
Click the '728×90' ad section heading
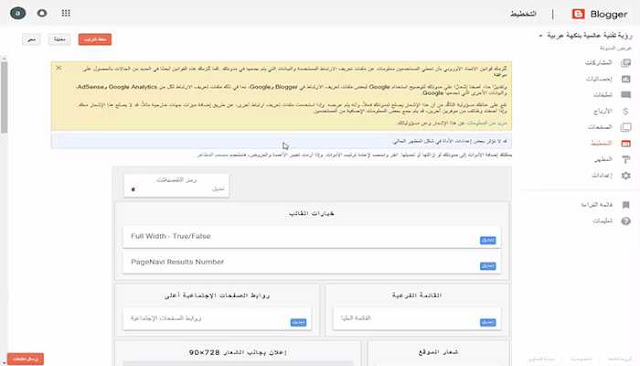click(x=238, y=352)
